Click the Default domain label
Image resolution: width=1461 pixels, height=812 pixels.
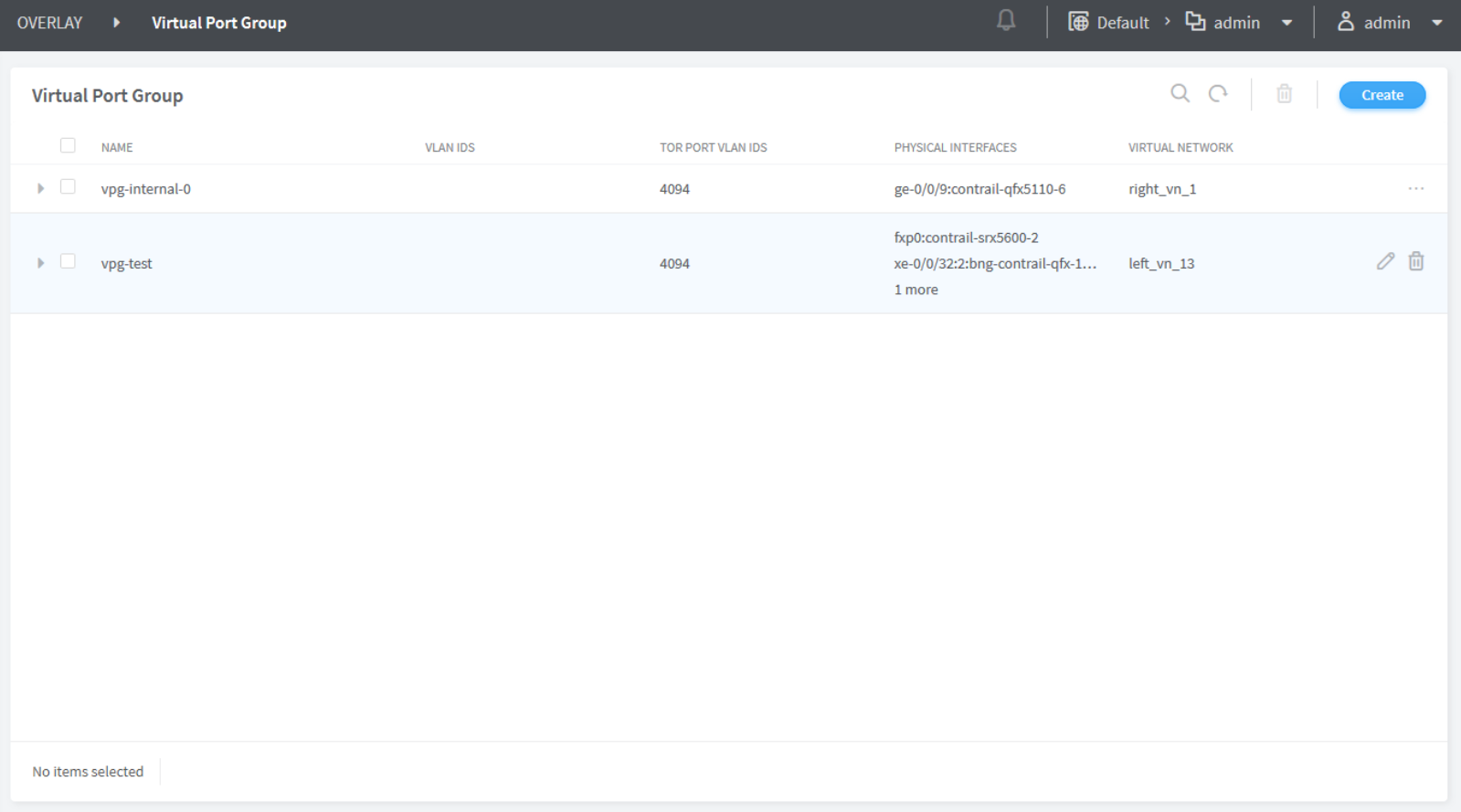(x=1123, y=23)
